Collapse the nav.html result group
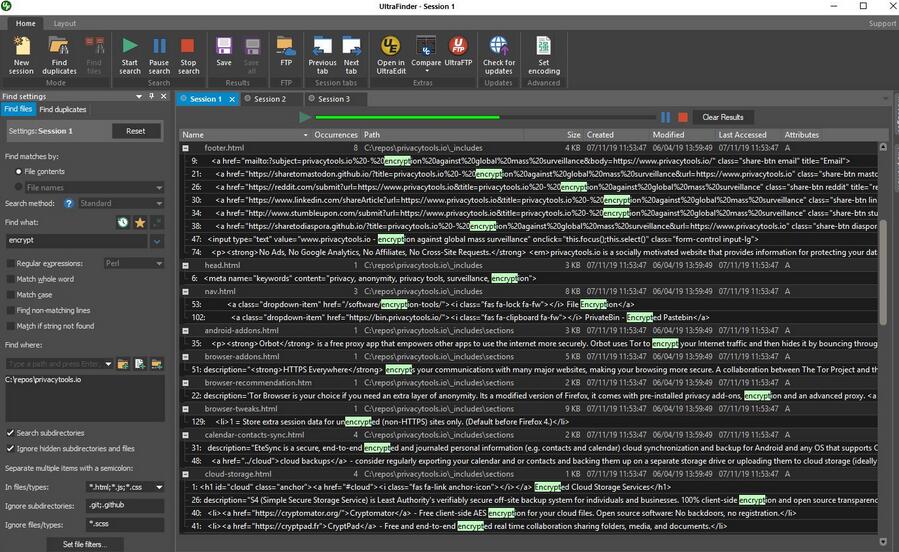The height and width of the screenshot is (552, 899). 186,292
